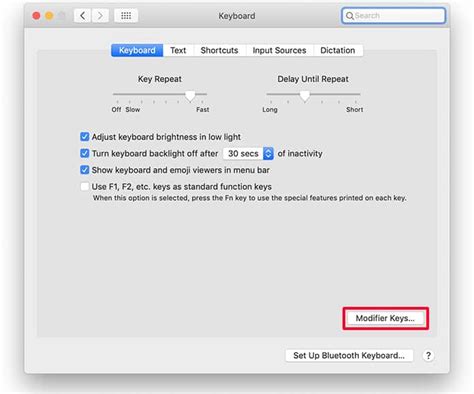The width and height of the screenshot is (474, 394).
Task: Toggle Show keyboard and emoji viewers checkbox
Action: (85, 170)
